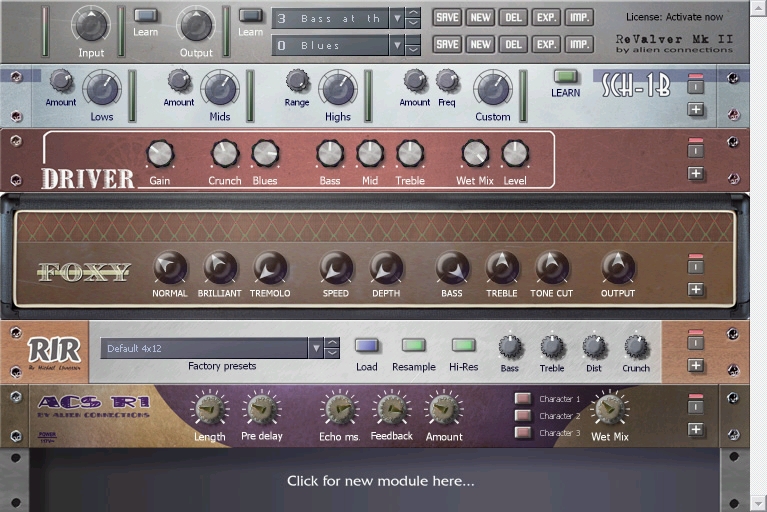
Task: Step to previous preset in top preset row
Action: pyautogui.click(x=413, y=13)
